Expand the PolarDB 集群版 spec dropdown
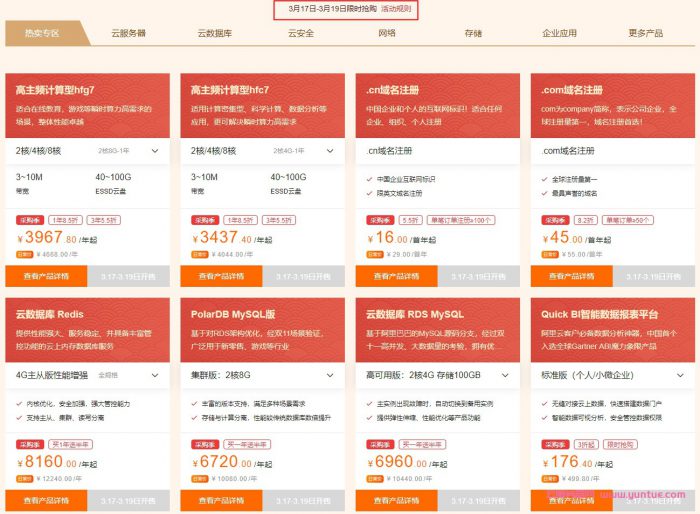Viewport: 700px width, 514px height. (330, 375)
